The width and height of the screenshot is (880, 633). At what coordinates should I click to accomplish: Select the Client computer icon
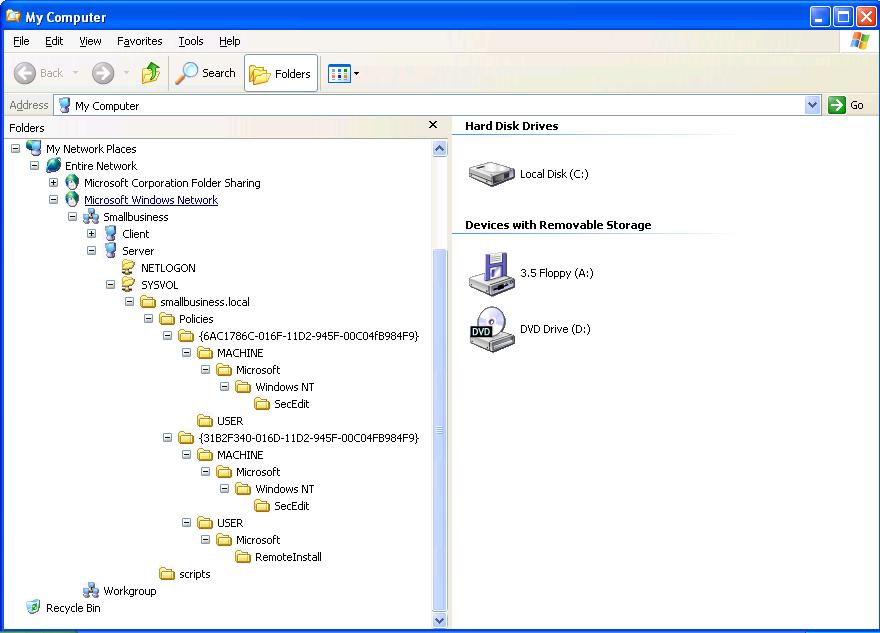(x=111, y=233)
